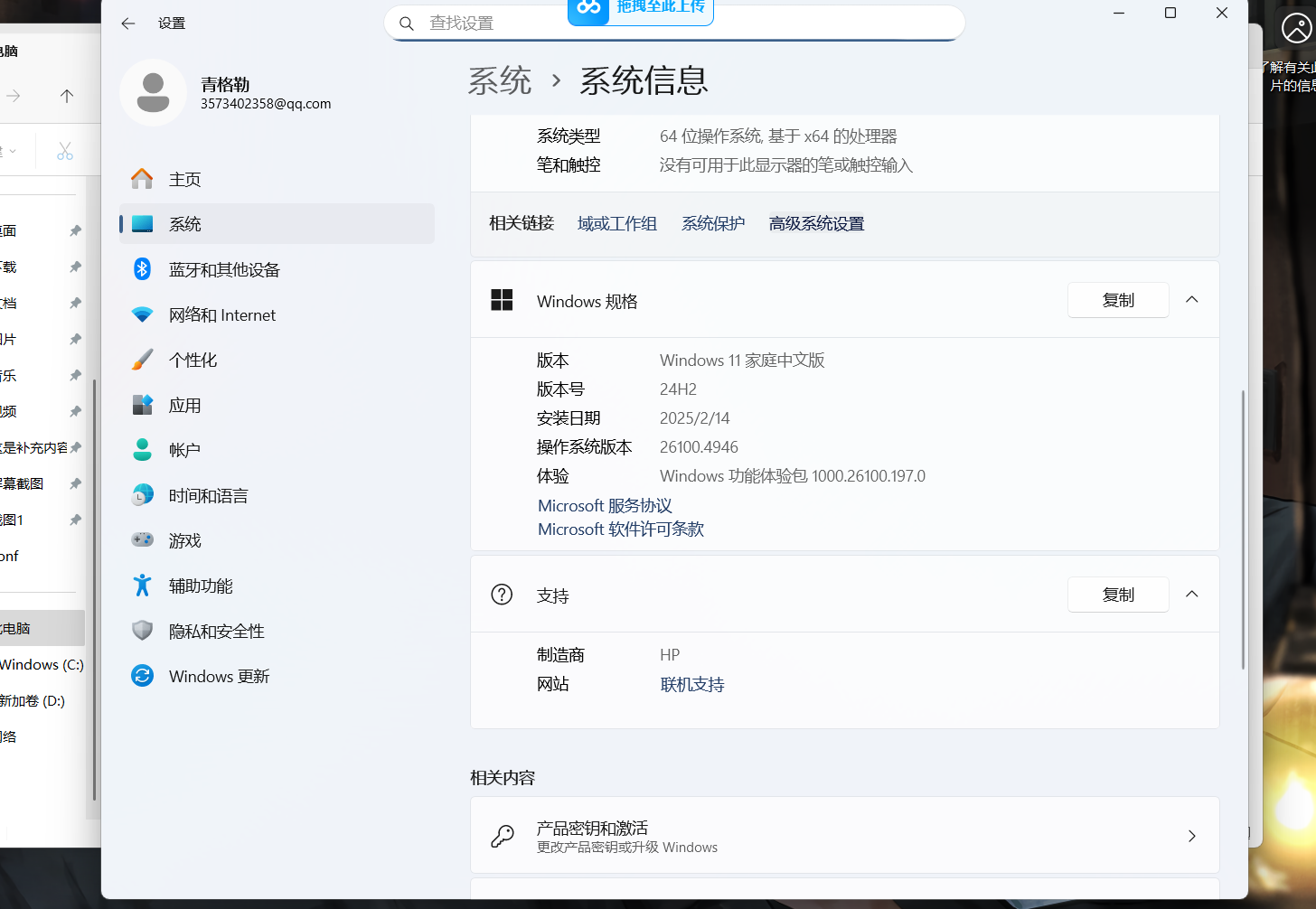Click the File Explorer navigation pane scrollbar

94,589
